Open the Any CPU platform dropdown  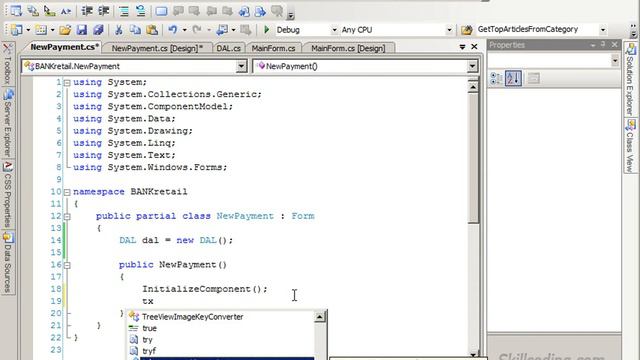pos(449,30)
